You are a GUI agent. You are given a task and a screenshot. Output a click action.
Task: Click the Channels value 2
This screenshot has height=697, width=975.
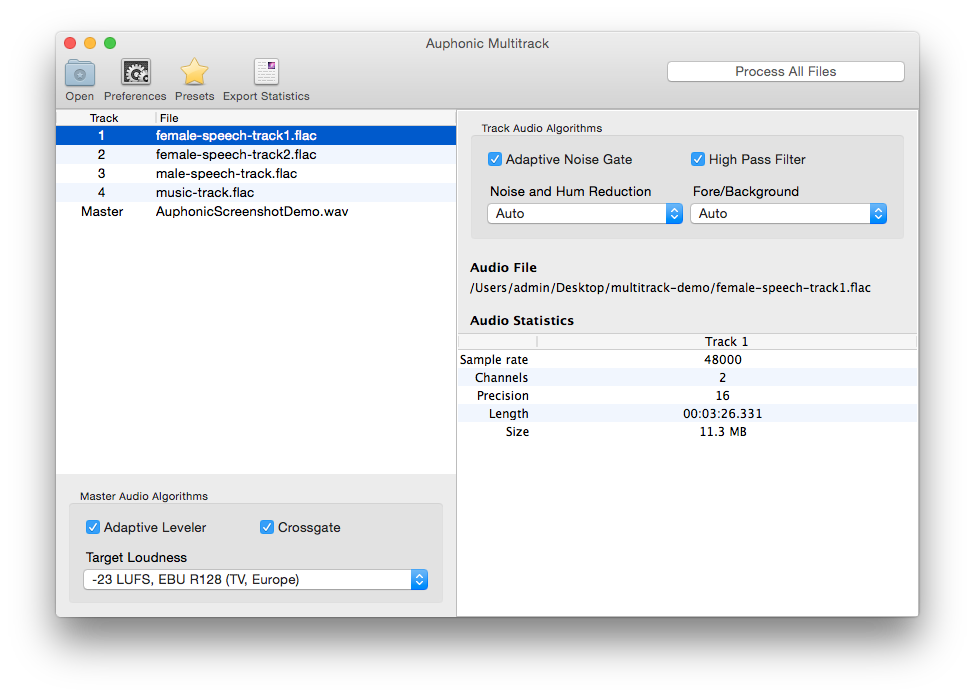point(723,377)
